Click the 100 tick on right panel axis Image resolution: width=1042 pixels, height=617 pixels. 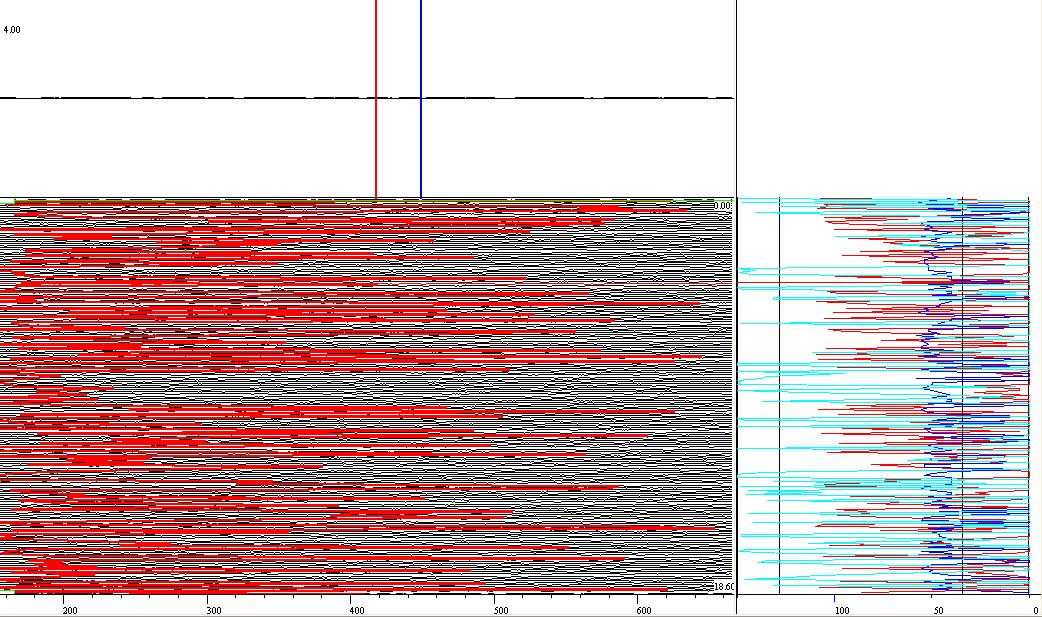point(841,610)
